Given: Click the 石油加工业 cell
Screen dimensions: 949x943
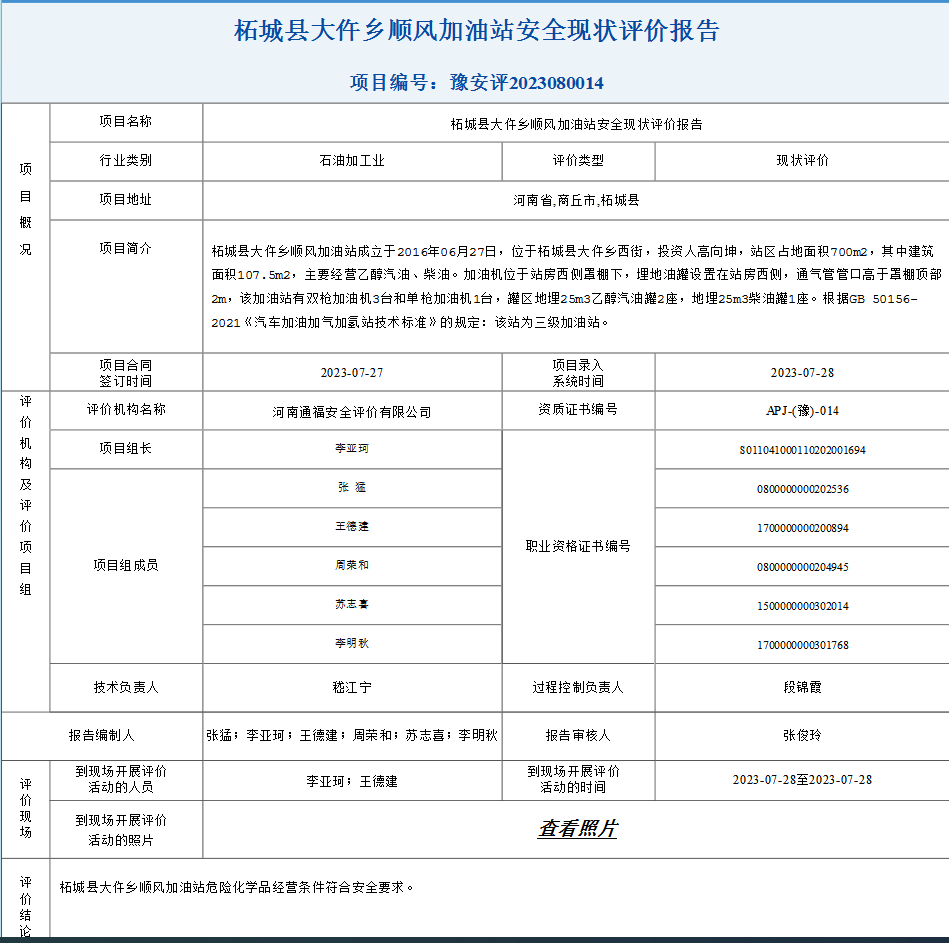Looking at the screenshot, I should pos(352,161).
